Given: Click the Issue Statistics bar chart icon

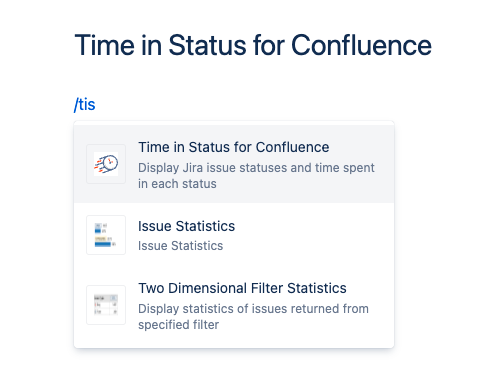Looking at the screenshot, I should coord(106,235).
